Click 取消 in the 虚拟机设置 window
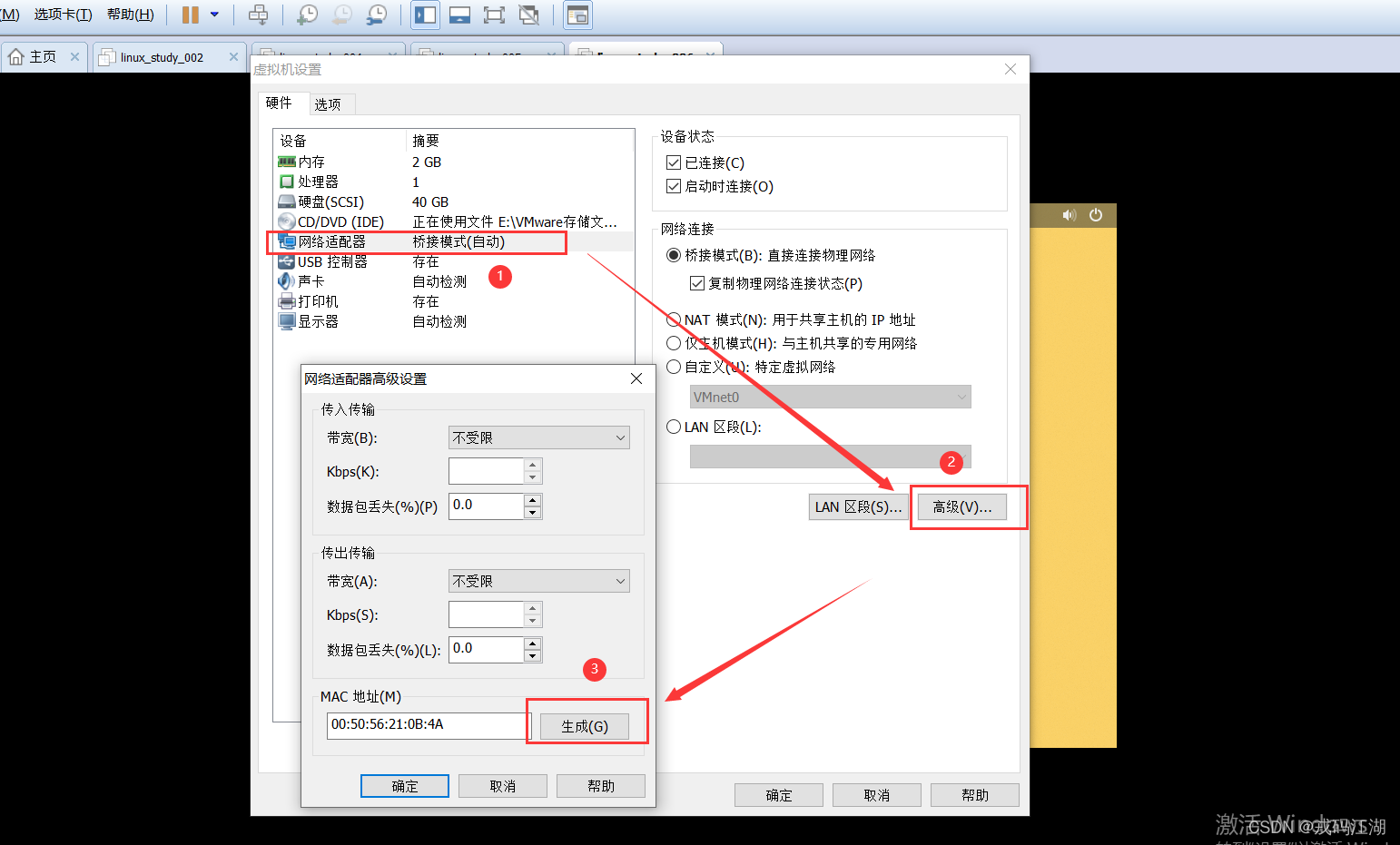 click(x=877, y=795)
